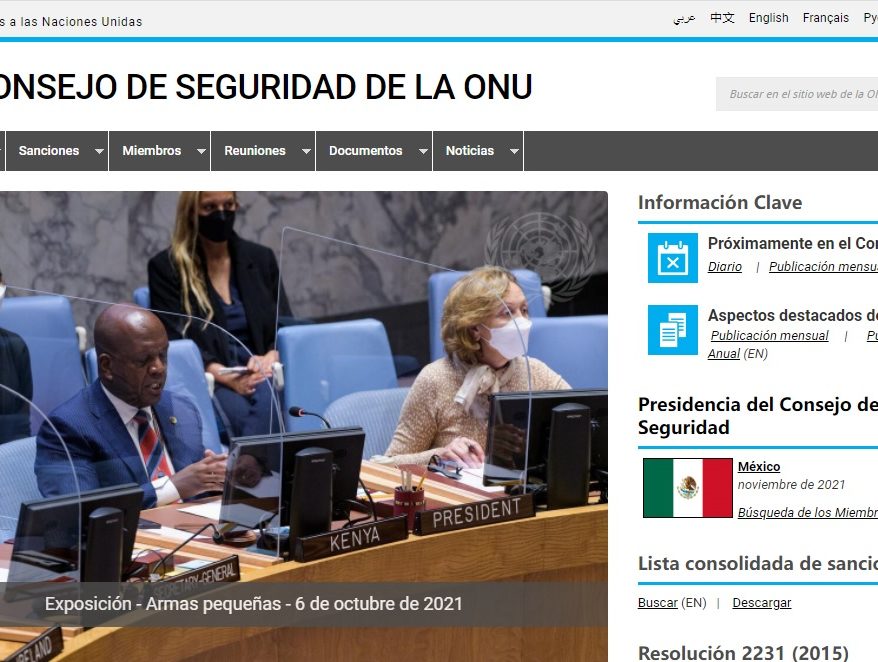Select the 中文 language option
The image size is (878, 662).
[x=721, y=18]
